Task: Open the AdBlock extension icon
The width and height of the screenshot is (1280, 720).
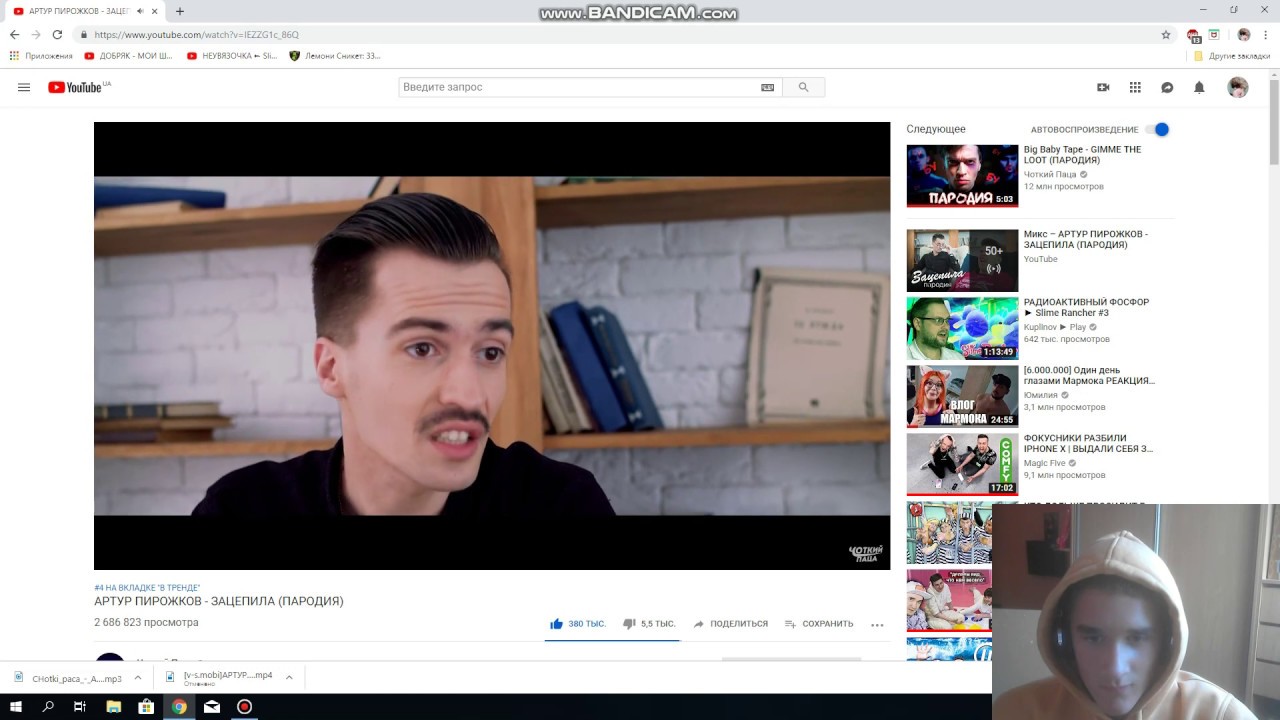Action: pos(1193,35)
